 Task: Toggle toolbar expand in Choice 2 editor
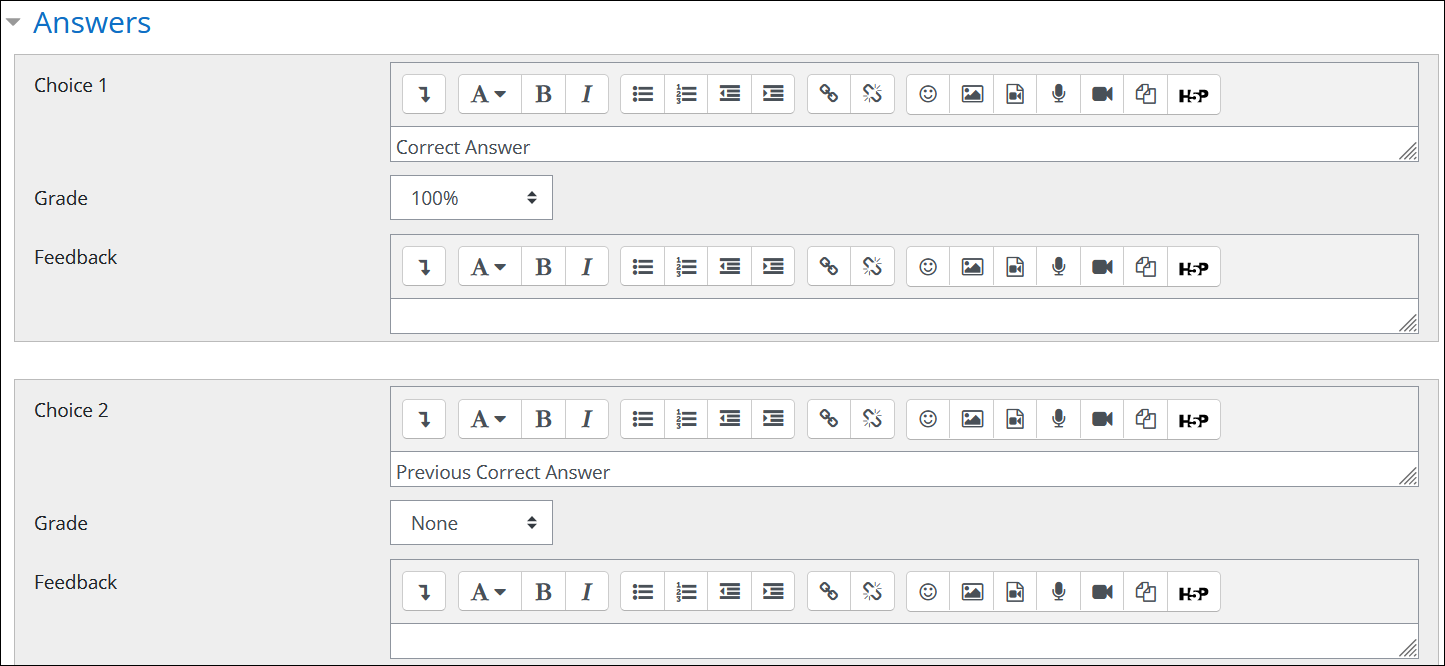[424, 419]
